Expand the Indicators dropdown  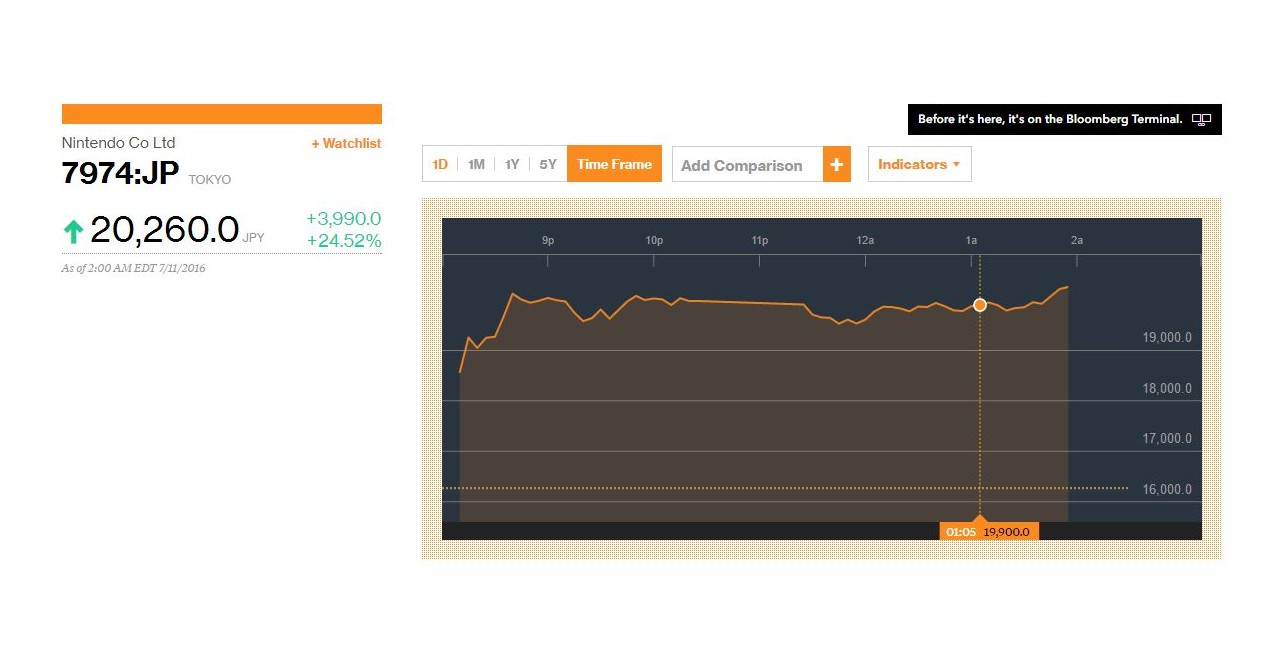(x=919, y=164)
